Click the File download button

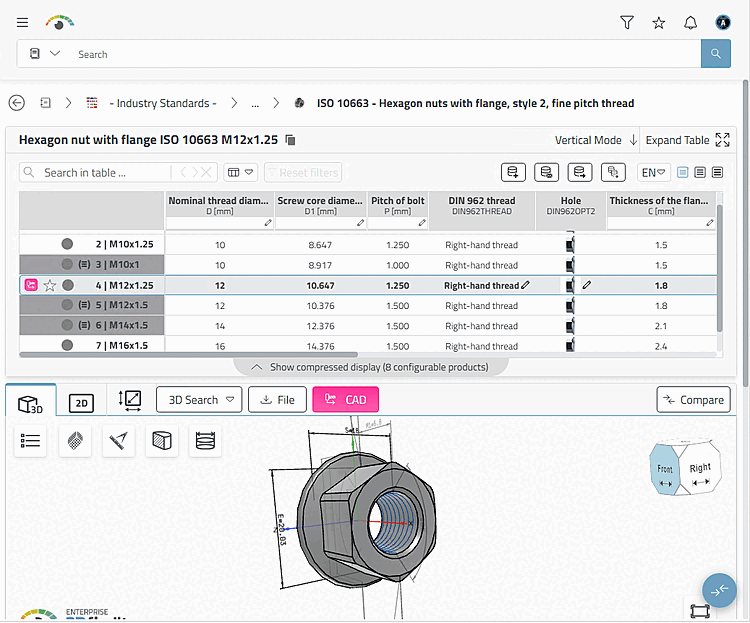pos(277,400)
